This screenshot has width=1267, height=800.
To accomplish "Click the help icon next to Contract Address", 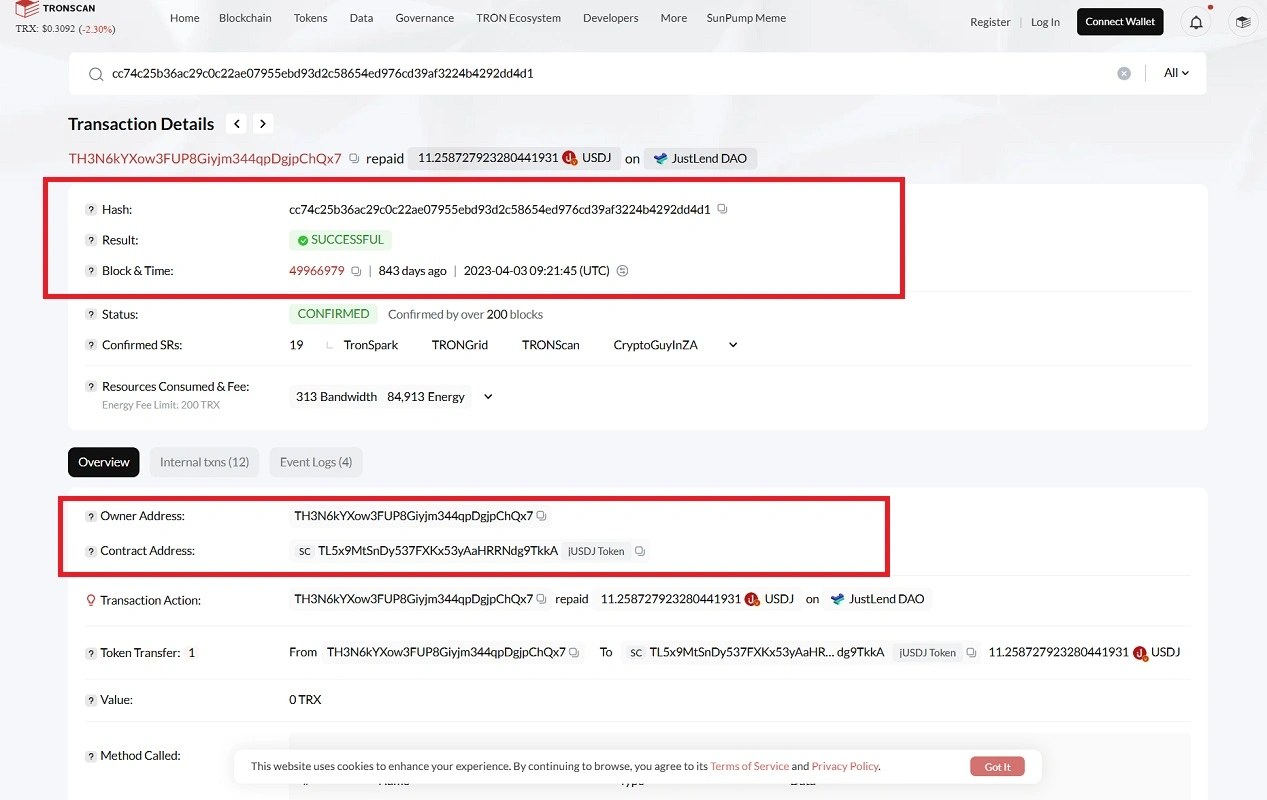I will tap(91, 551).
